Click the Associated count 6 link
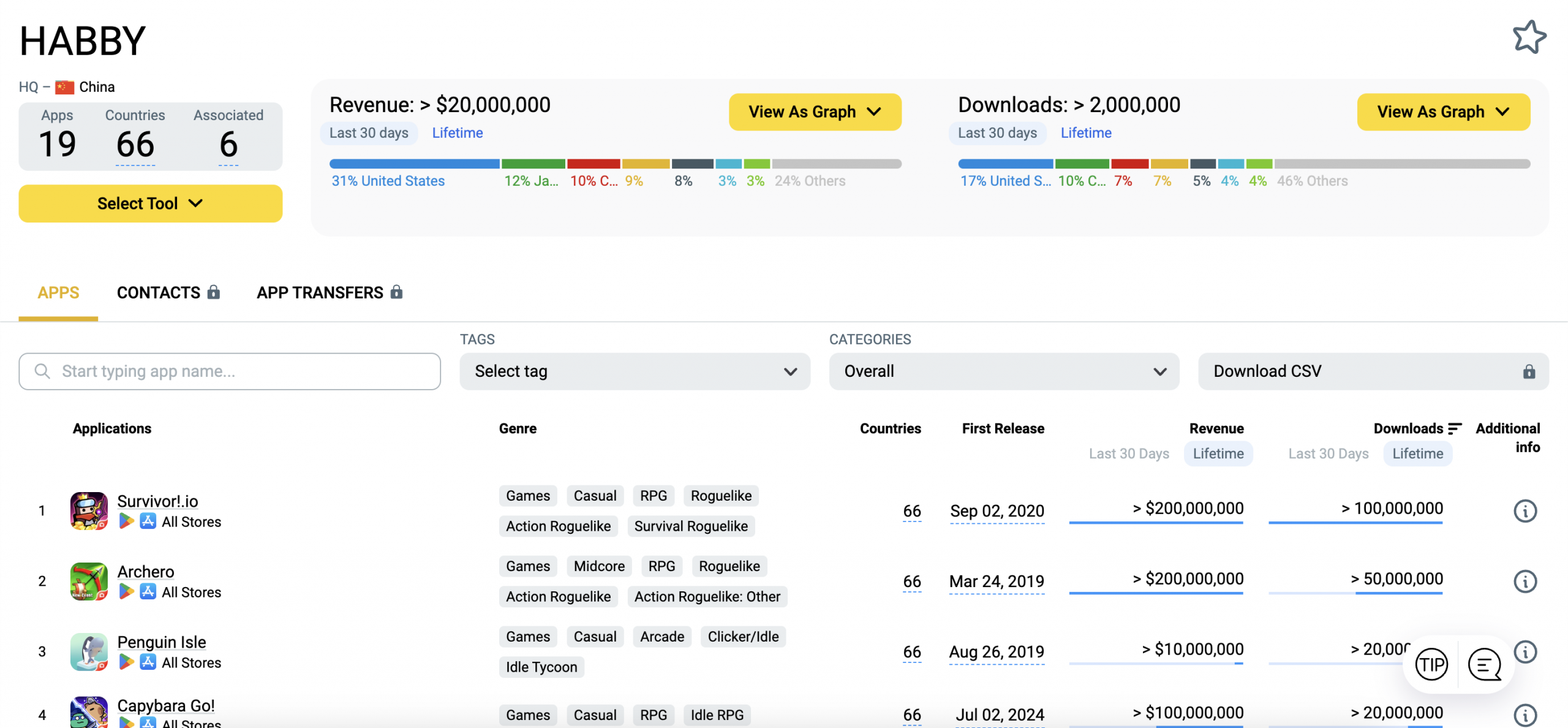The height and width of the screenshot is (728, 1568). point(228,145)
